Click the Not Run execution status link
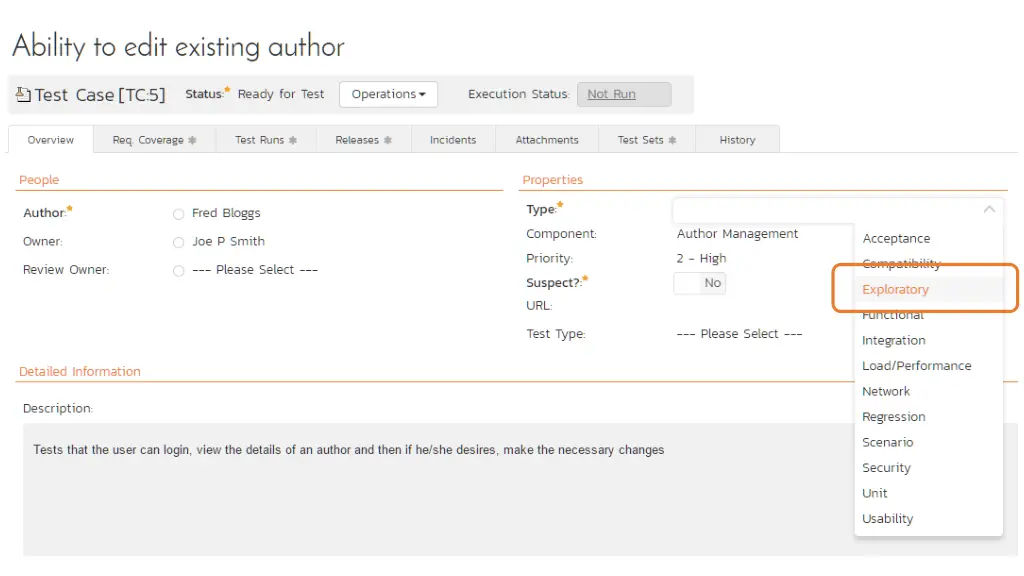1024x576 pixels. coord(611,94)
